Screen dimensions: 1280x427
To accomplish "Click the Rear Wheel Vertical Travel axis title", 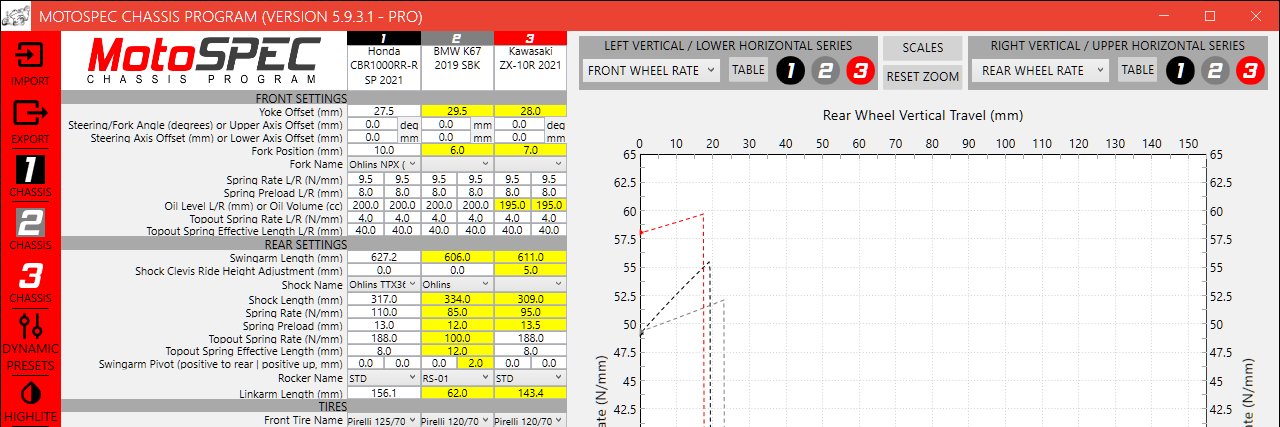I will pyautogui.click(x=922, y=115).
